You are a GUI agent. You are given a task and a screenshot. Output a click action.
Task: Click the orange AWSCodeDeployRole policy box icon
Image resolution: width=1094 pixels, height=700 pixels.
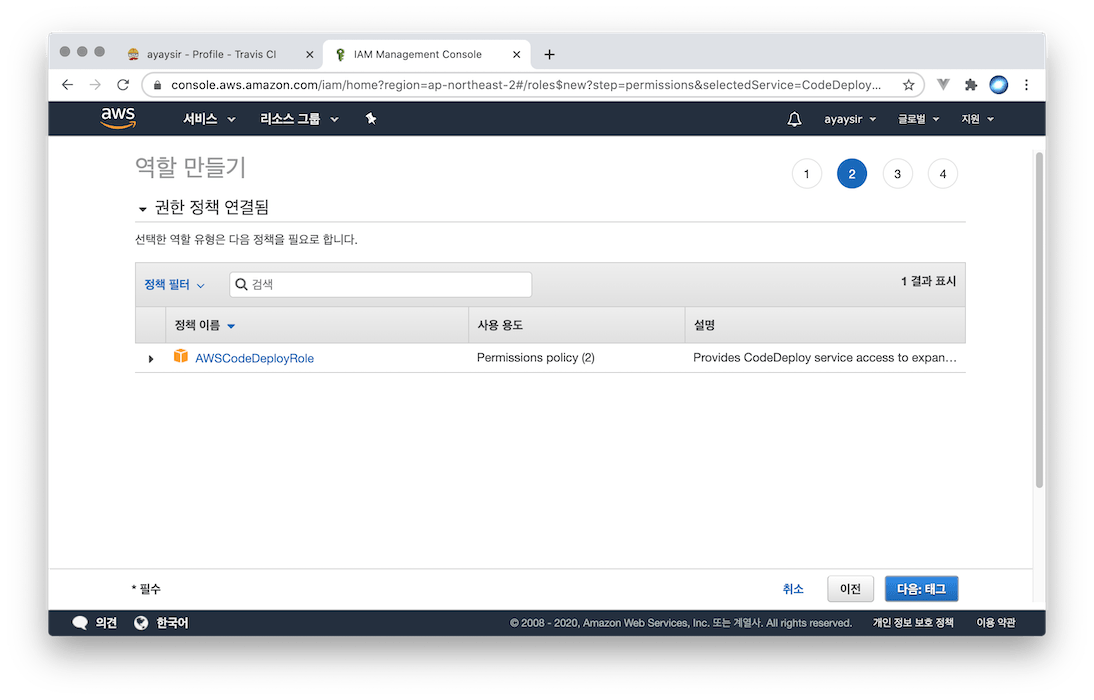(181, 357)
